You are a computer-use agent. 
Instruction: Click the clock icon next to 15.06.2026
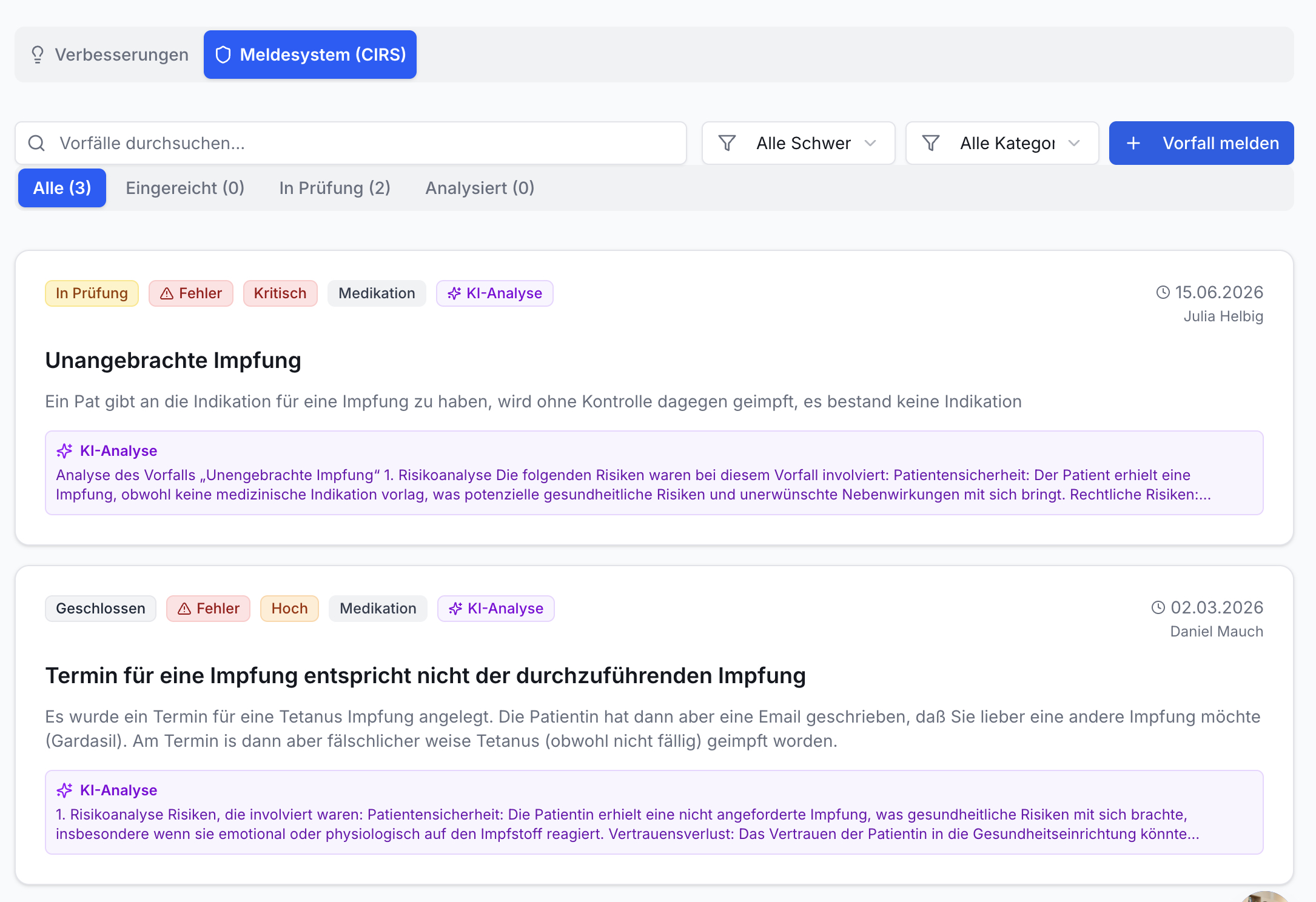point(1163,292)
